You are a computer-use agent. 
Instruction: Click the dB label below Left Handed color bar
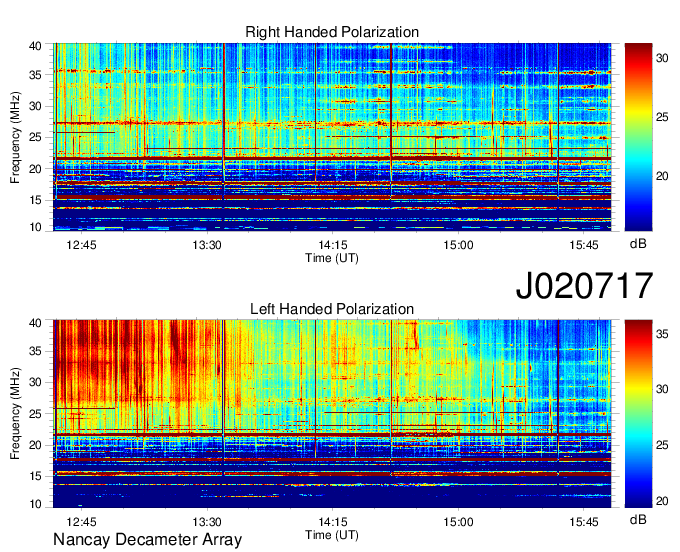tap(638, 520)
